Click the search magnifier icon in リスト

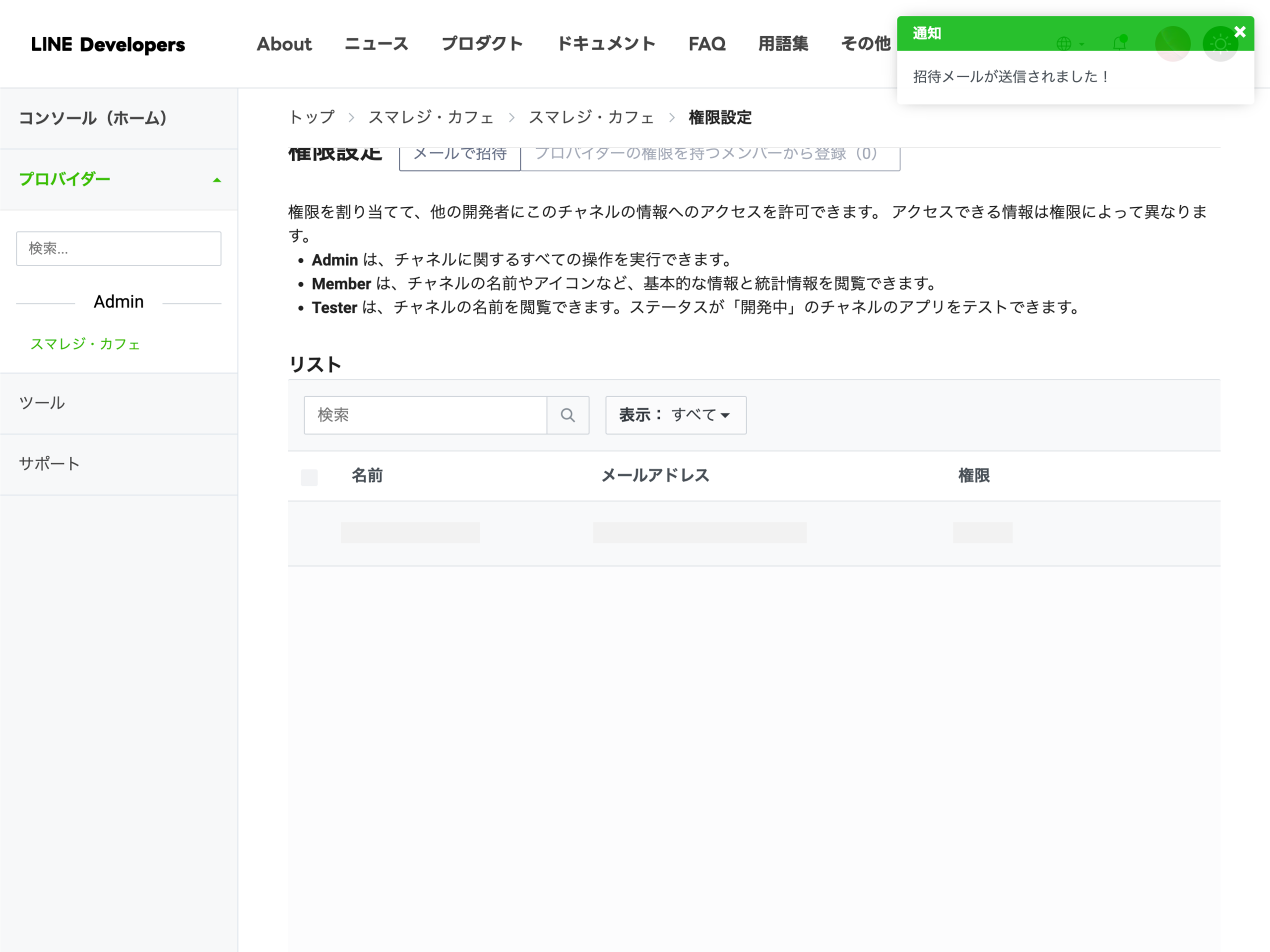568,415
